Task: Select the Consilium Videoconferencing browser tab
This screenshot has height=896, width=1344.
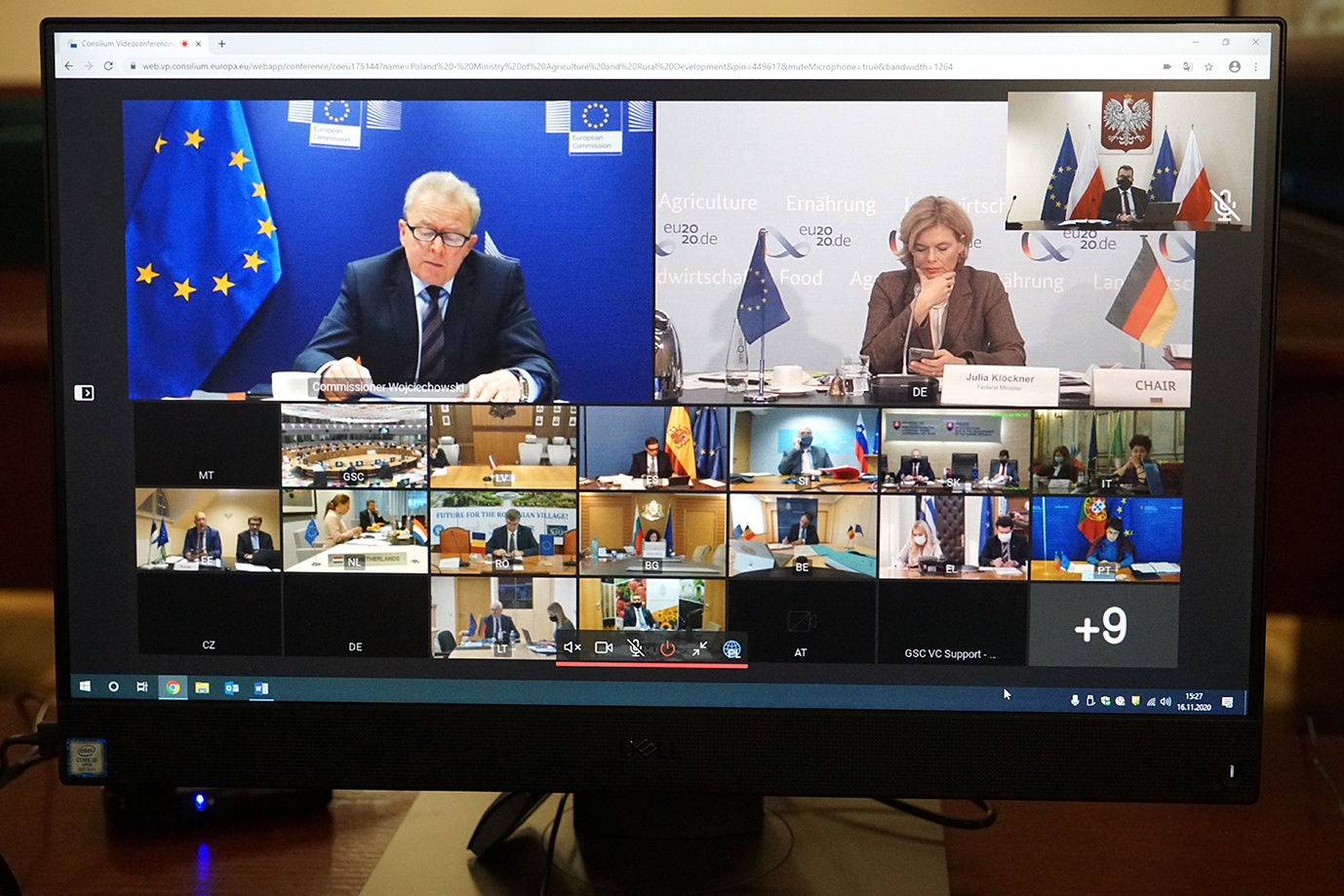Action: point(127,44)
